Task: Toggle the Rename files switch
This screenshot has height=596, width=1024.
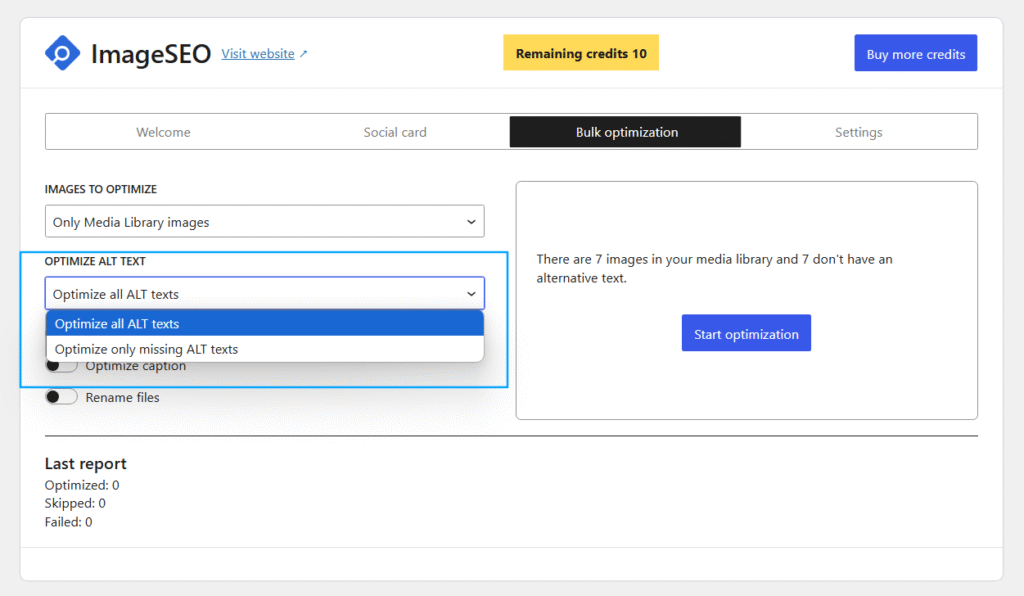Action: (61, 397)
